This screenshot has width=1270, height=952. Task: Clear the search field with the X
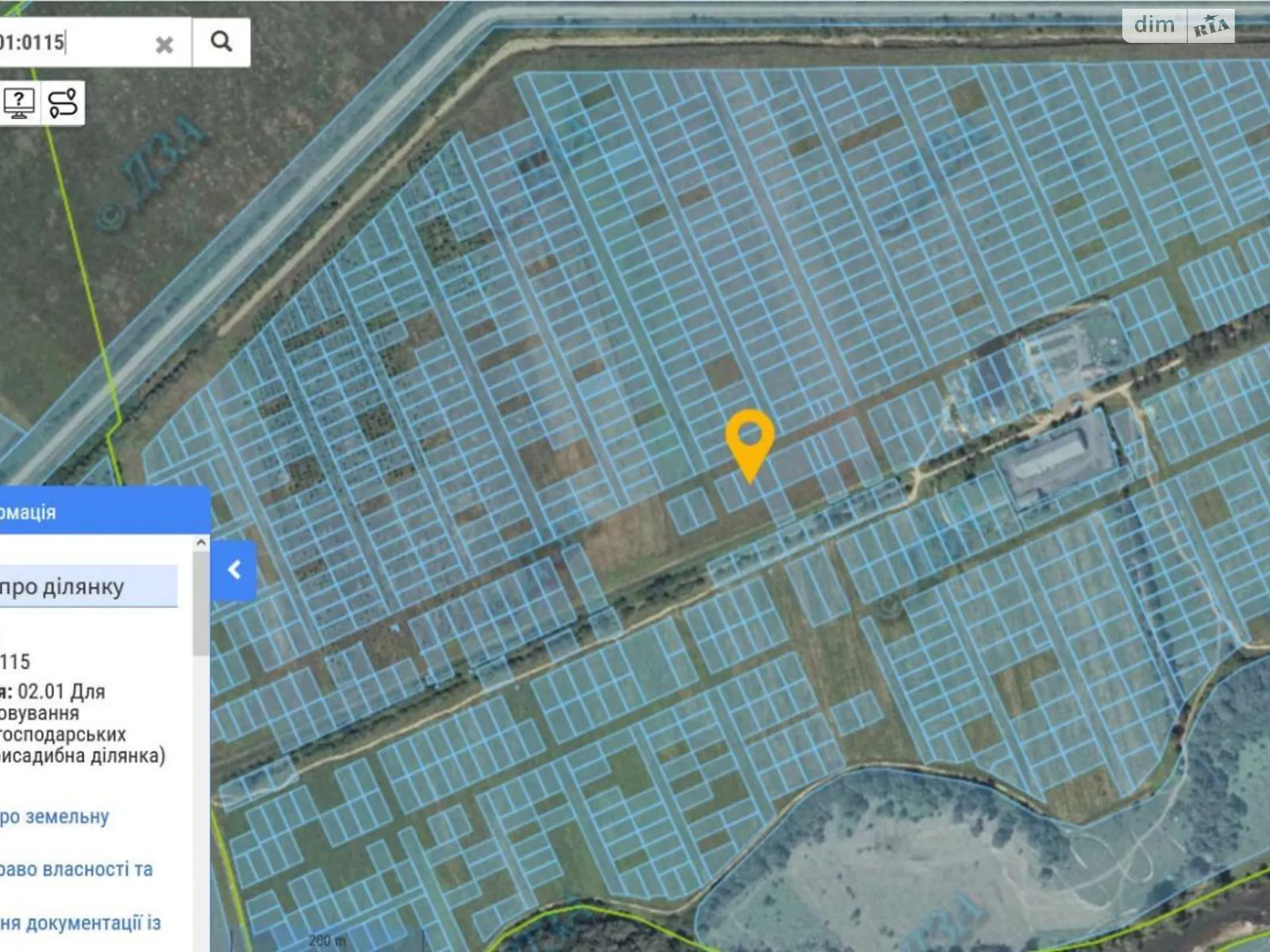pyautogui.click(x=164, y=44)
